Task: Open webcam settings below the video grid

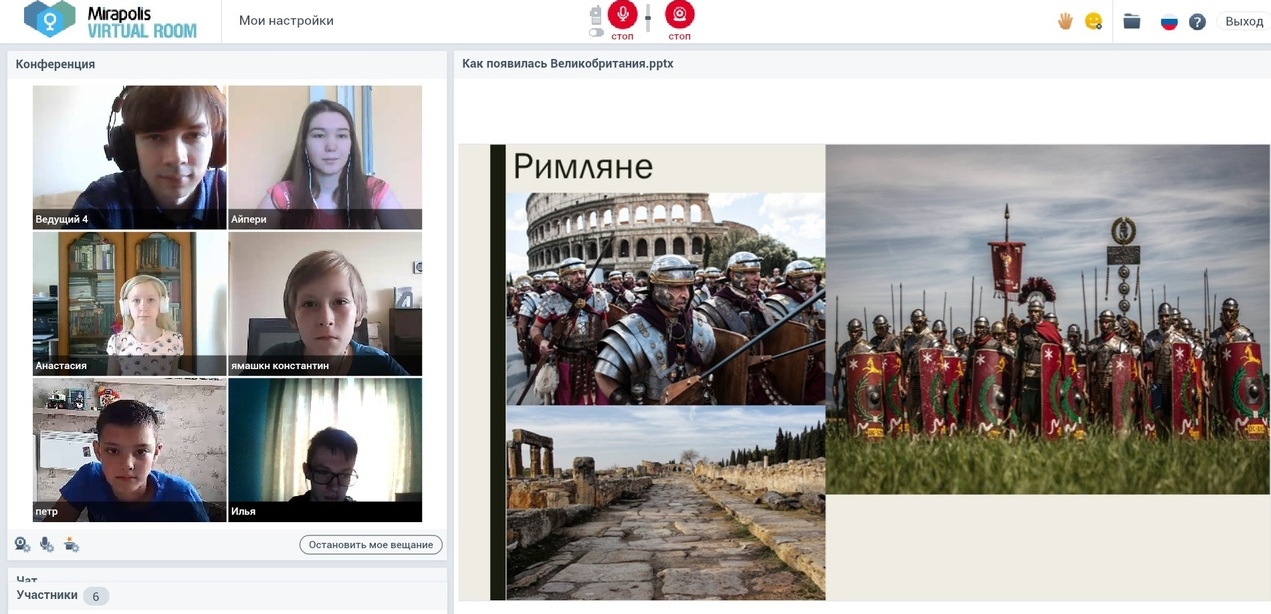Action: [x=22, y=545]
